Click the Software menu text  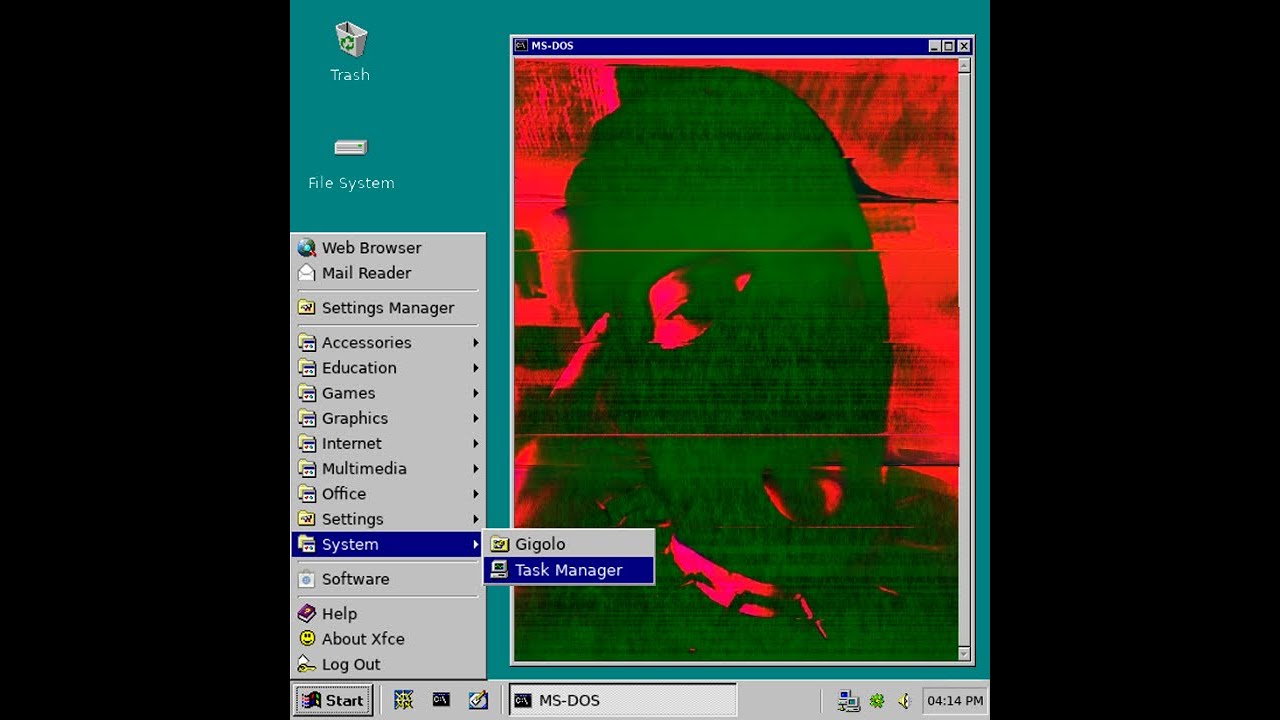(x=355, y=579)
